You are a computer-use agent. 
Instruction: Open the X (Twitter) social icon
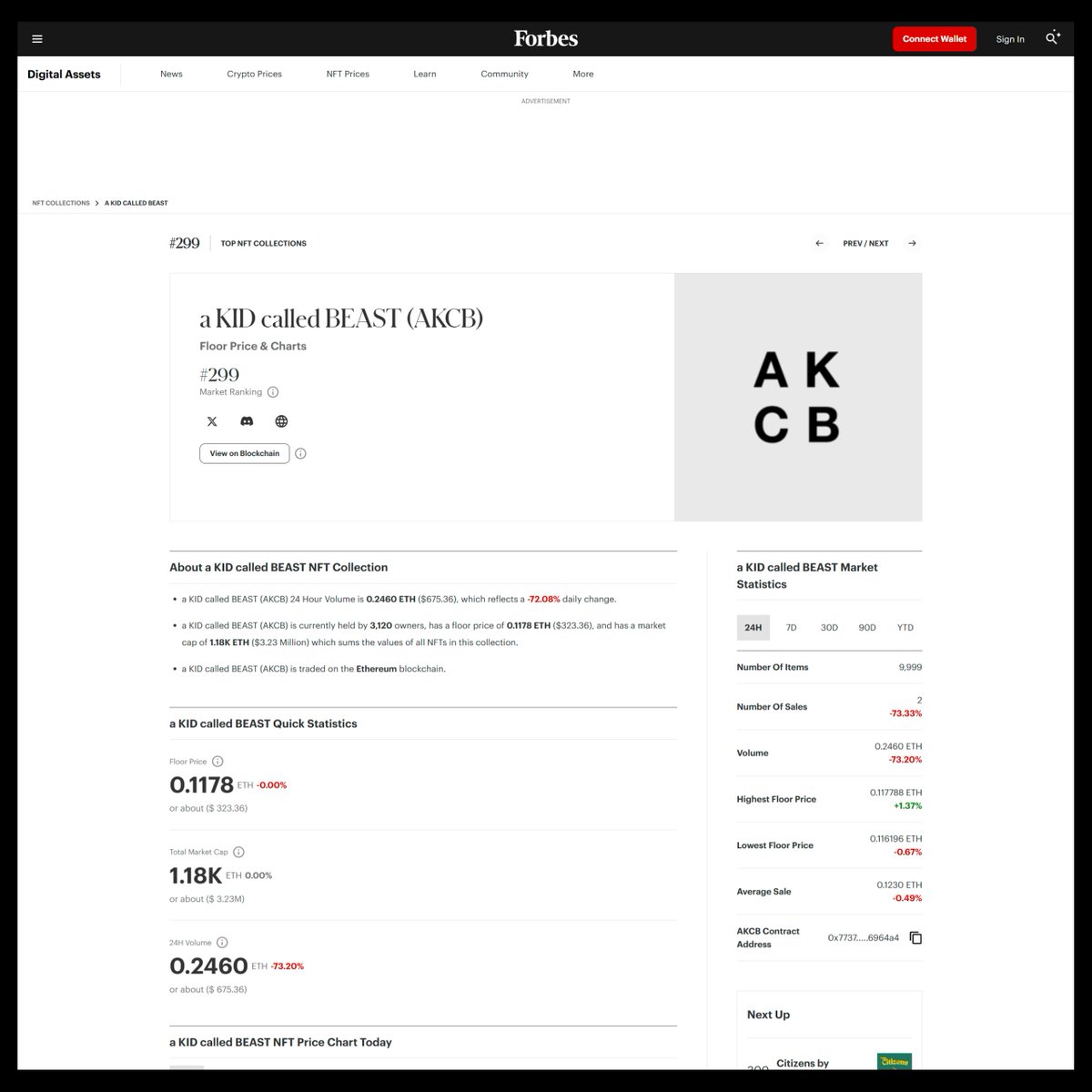212,421
